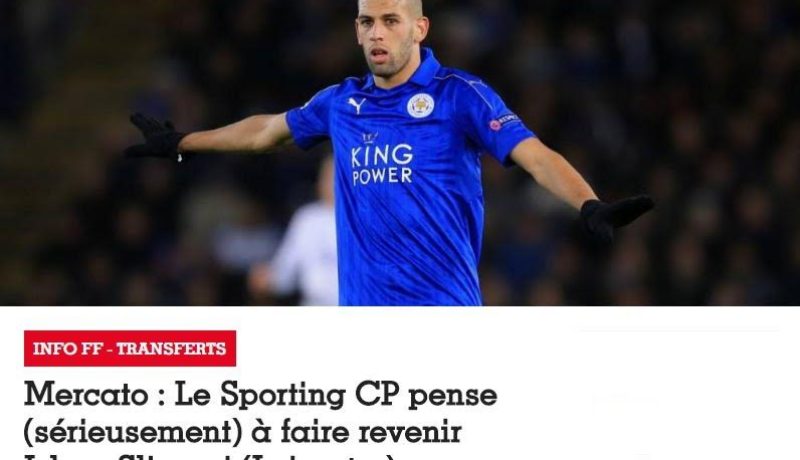Click the player's black glove on left side

[x=155, y=137]
